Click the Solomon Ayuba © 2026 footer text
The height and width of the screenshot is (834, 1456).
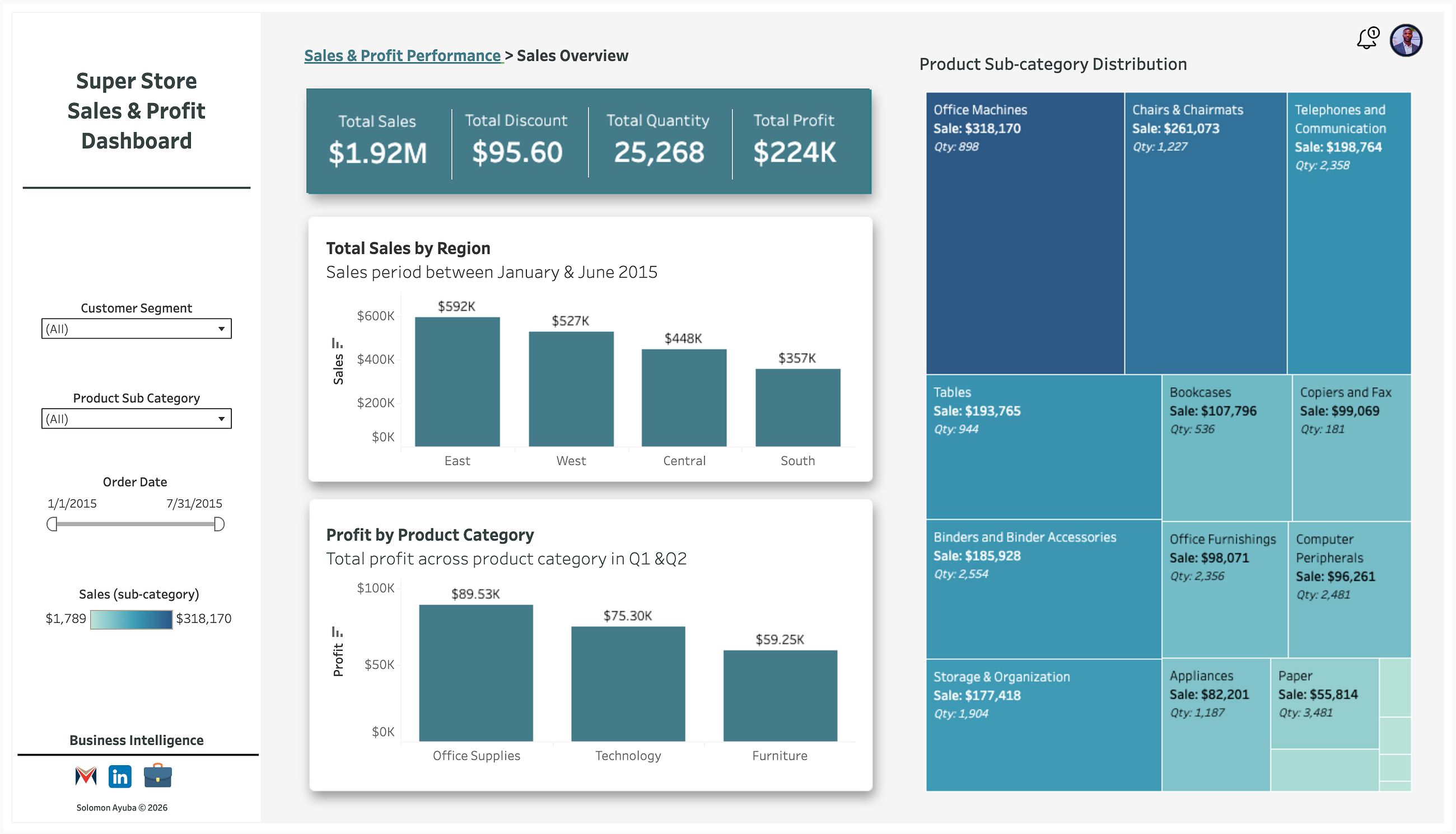(x=122, y=808)
